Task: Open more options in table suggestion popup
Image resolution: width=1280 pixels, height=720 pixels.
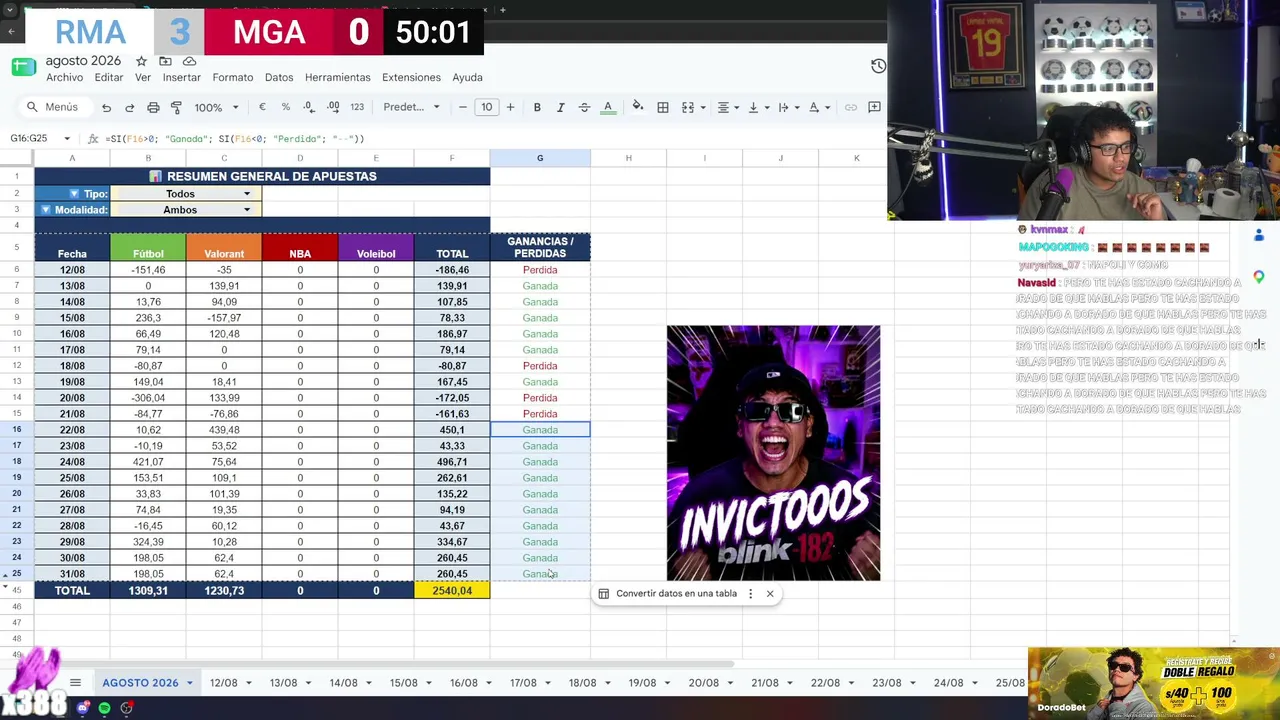Action: coord(750,594)
